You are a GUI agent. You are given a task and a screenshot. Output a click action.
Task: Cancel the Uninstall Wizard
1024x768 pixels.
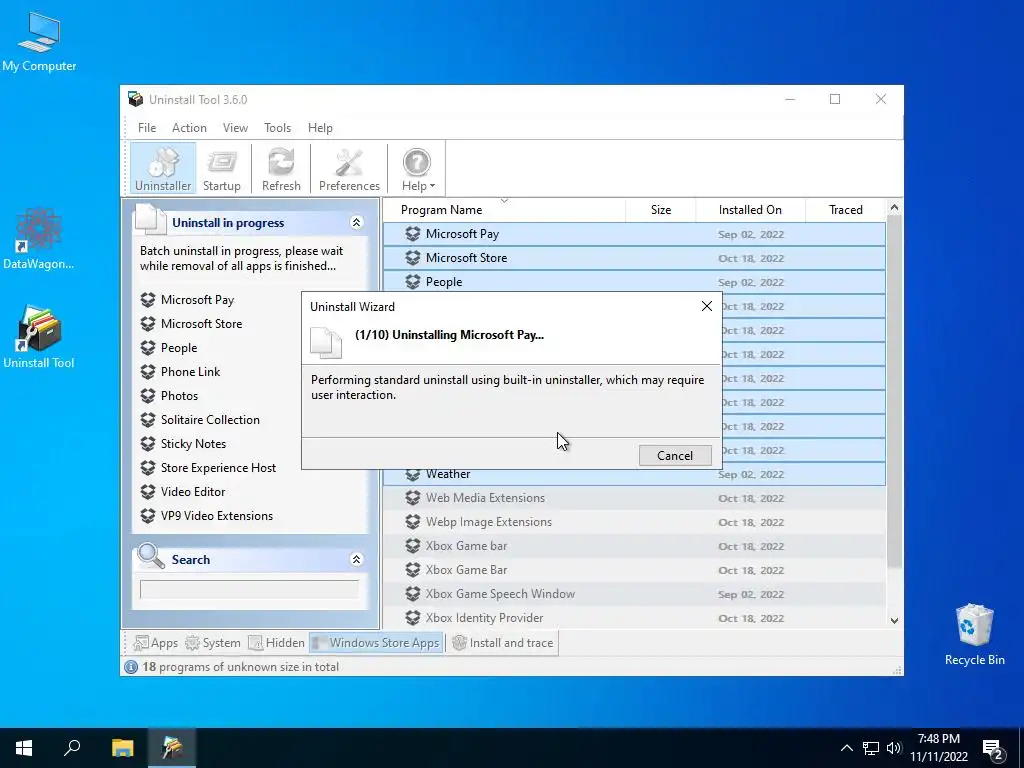(x=675, y=455)
